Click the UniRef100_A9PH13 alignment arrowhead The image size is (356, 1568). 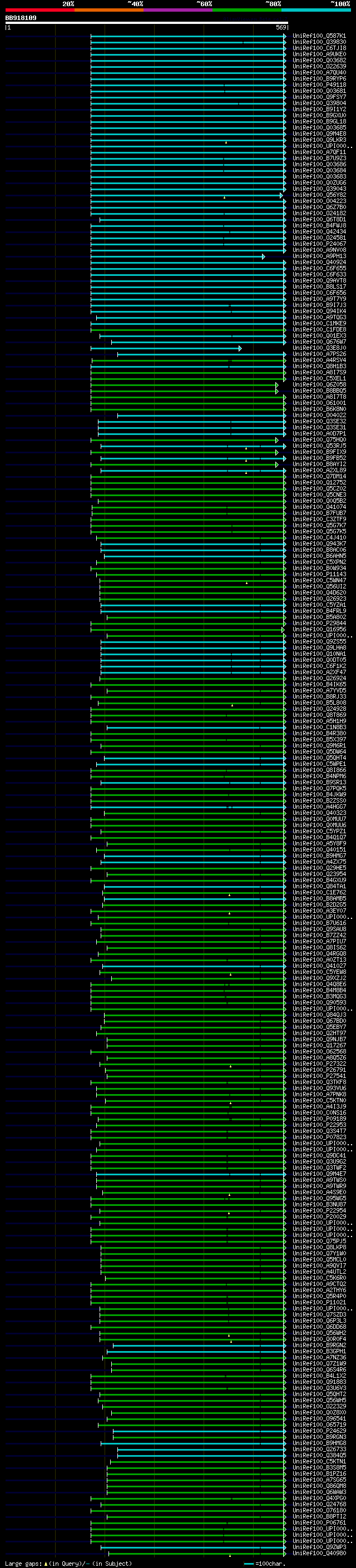(264, 256)
